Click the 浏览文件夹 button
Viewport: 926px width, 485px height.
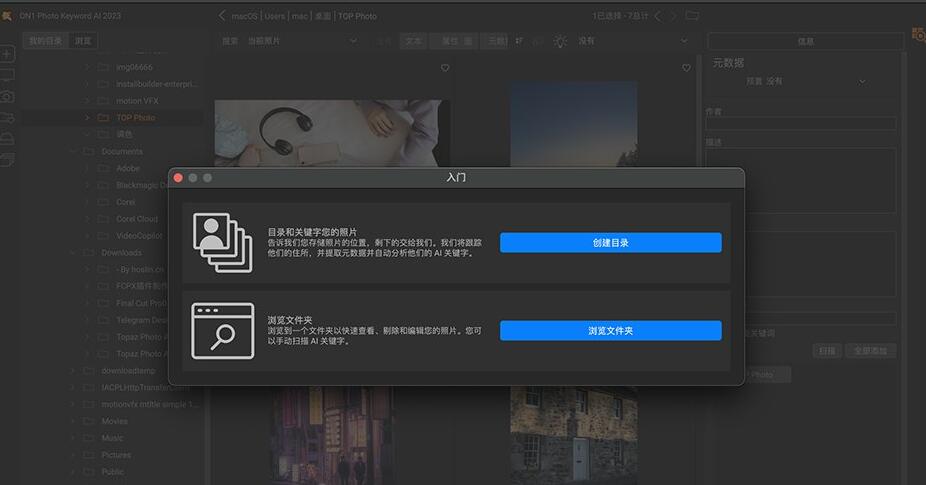[x=611, y=331]
